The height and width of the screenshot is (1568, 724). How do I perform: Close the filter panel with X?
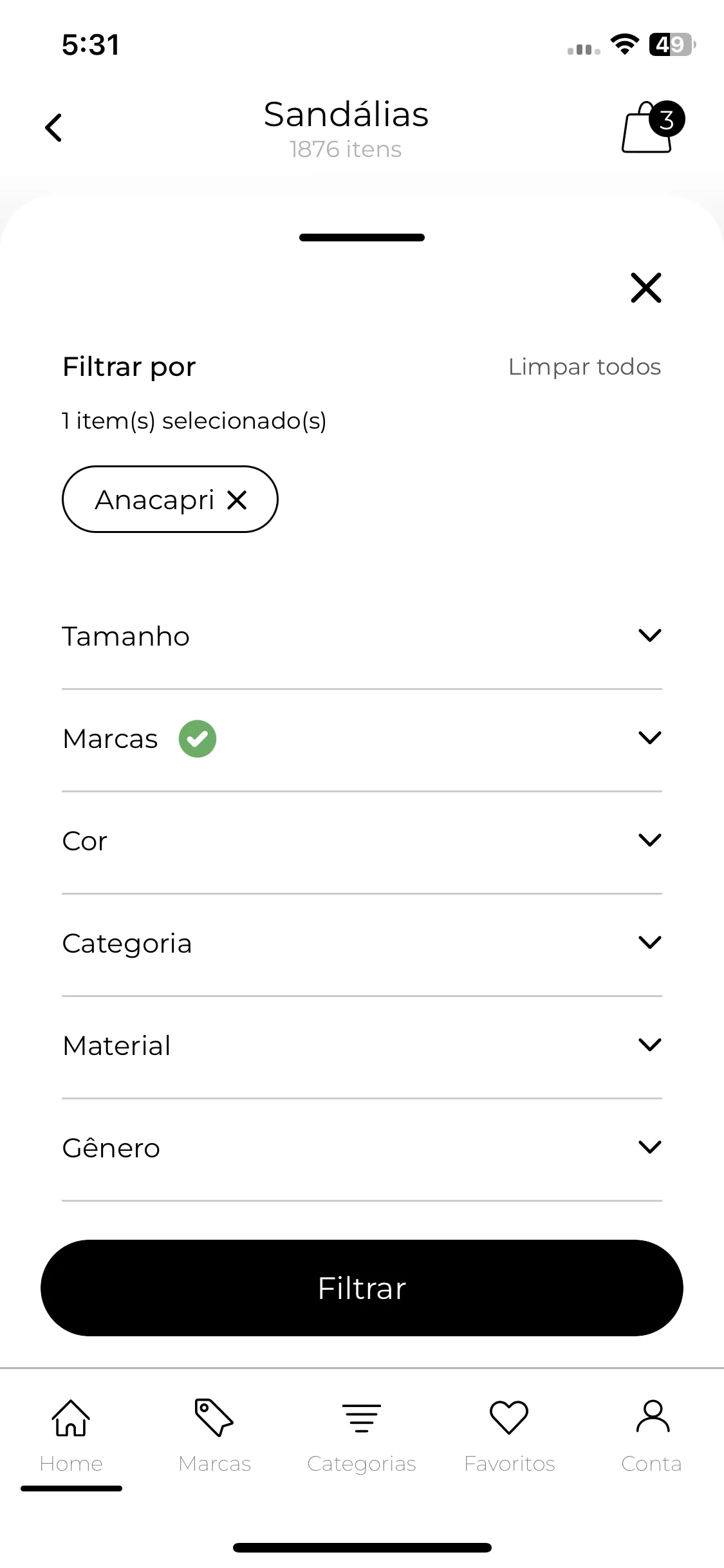(x=646, y=287)
